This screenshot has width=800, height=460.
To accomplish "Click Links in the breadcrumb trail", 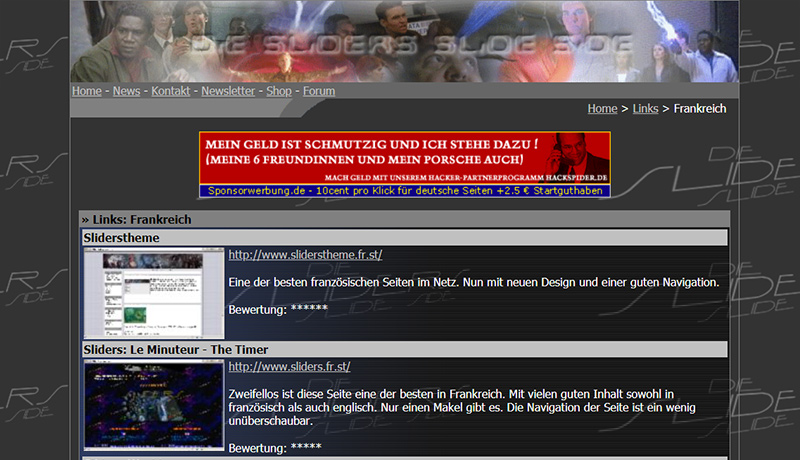I will tap(645, 109).
